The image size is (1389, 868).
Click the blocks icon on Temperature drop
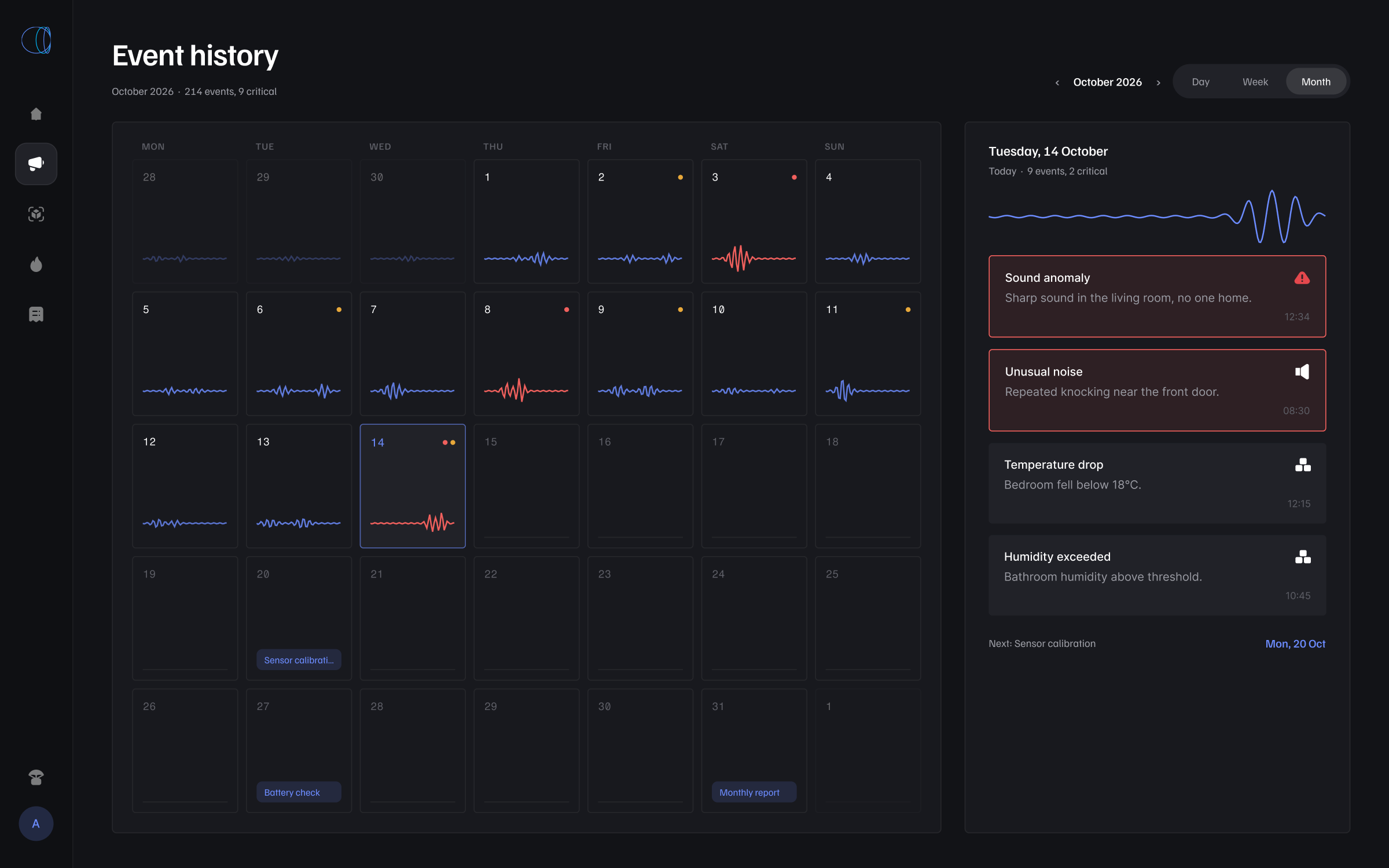click(1303, 465)
